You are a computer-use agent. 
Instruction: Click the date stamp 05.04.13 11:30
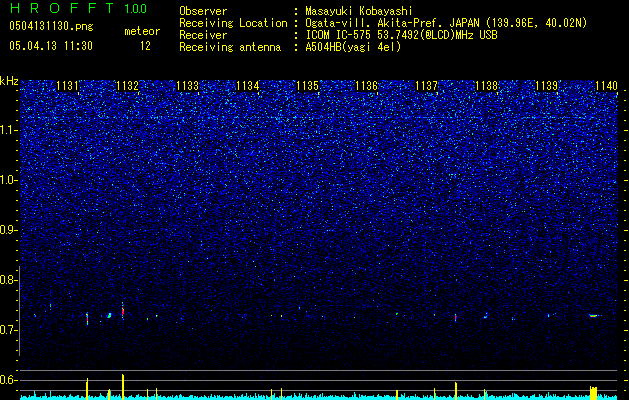(x=51, y=46)
